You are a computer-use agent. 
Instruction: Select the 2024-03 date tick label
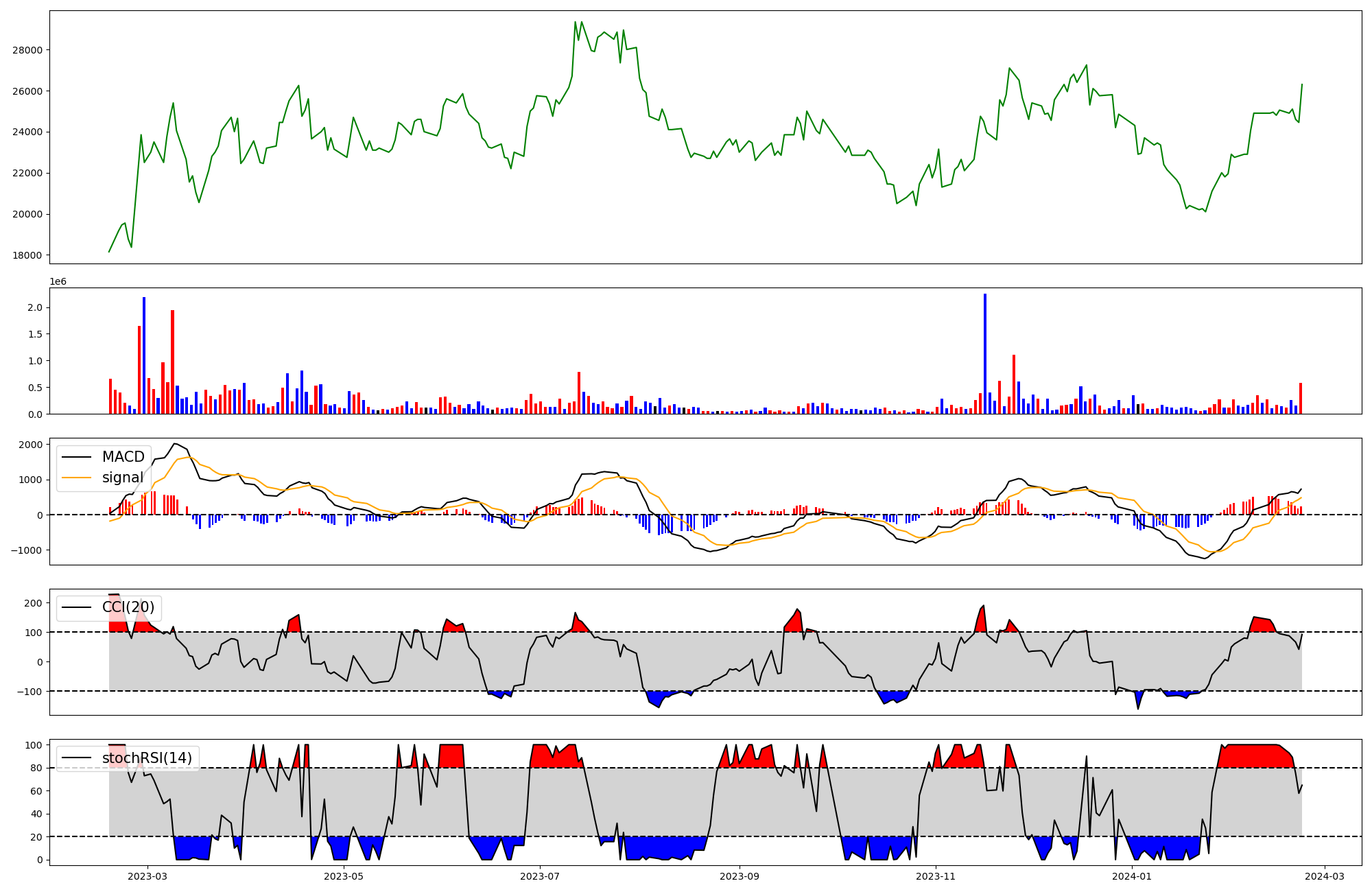(x=1324, y=876)
